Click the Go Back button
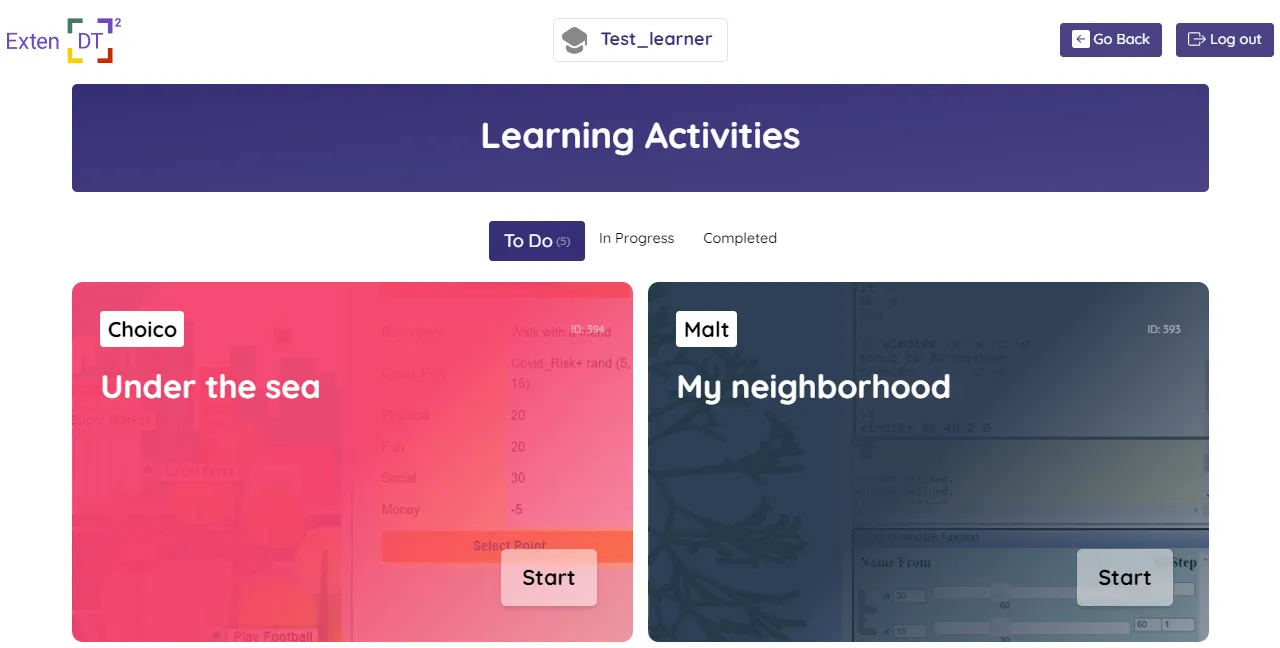Screen dimensions: 1280x648 tap(1110, 39)
